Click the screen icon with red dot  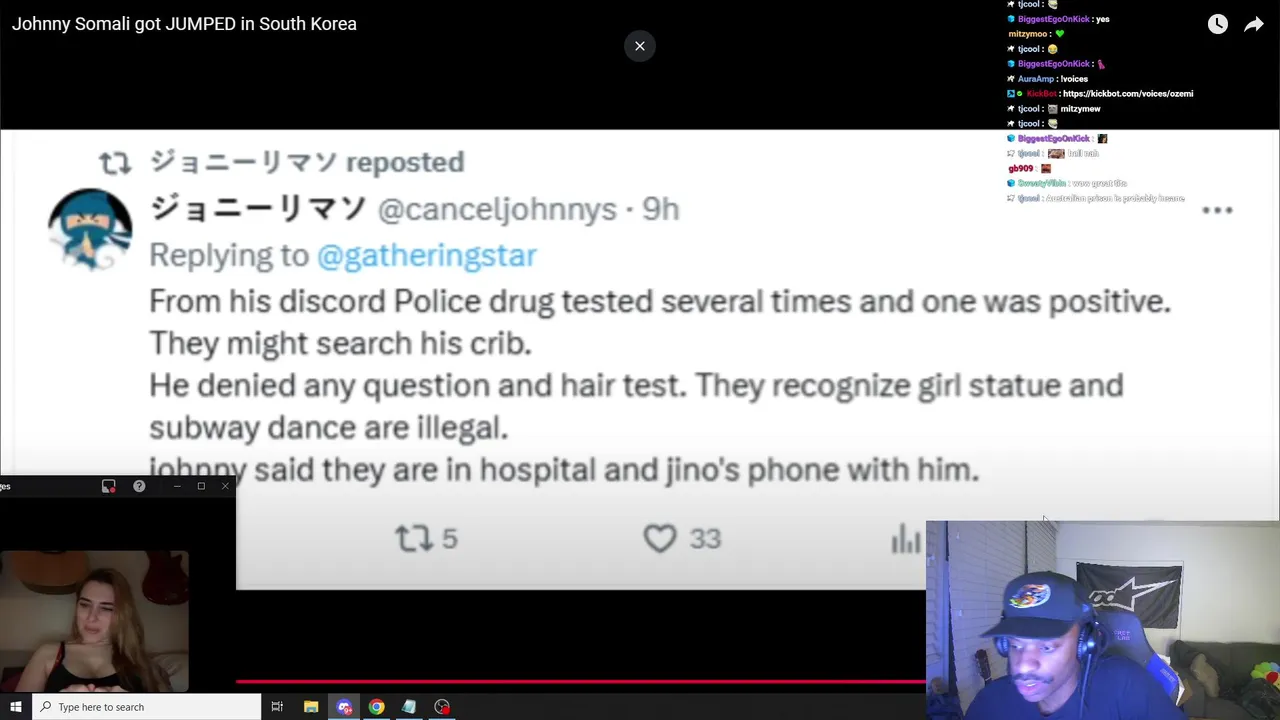[109, 486]
